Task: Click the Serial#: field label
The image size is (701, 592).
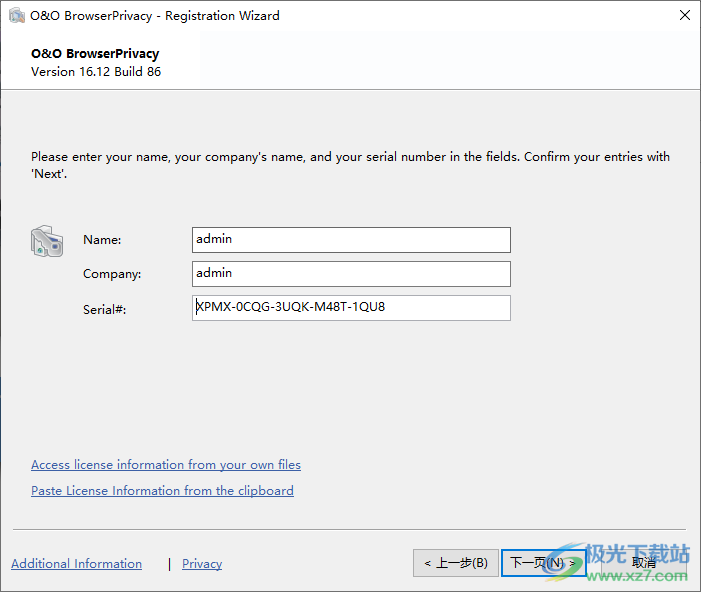Action: pos(105,309)
